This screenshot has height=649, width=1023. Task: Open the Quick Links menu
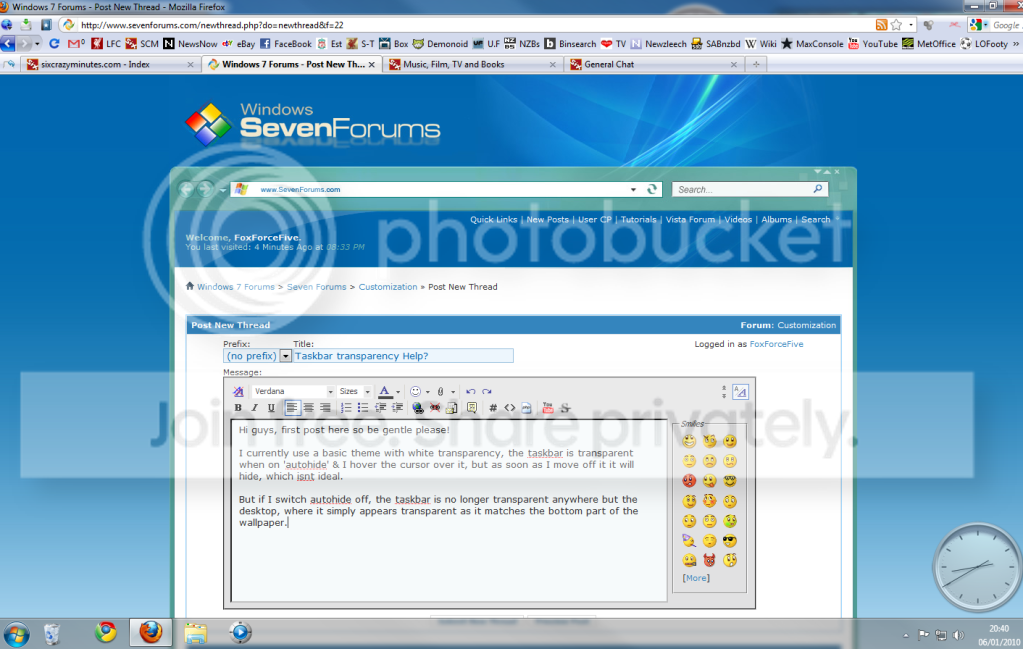[493, 220]
